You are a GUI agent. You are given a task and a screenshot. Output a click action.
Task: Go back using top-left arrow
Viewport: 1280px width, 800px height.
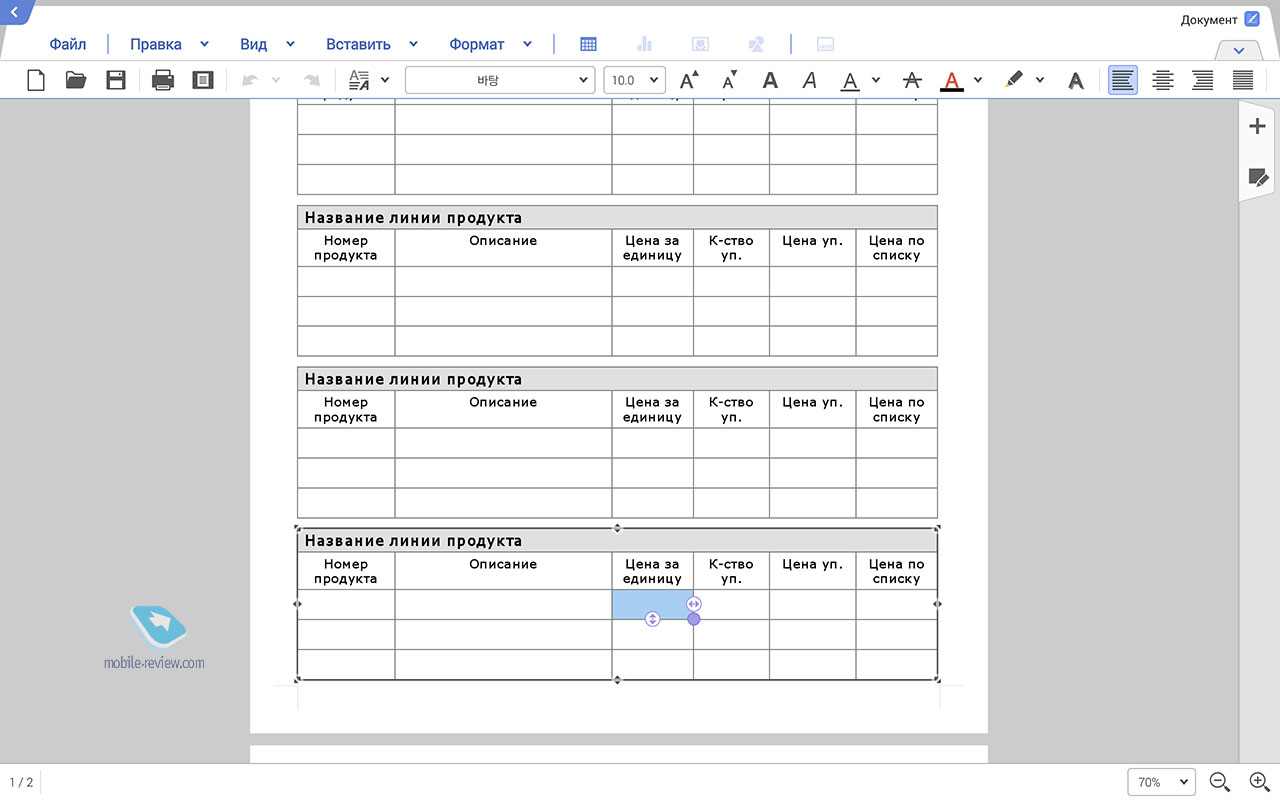pyautogui.click(x=14, y=11)
